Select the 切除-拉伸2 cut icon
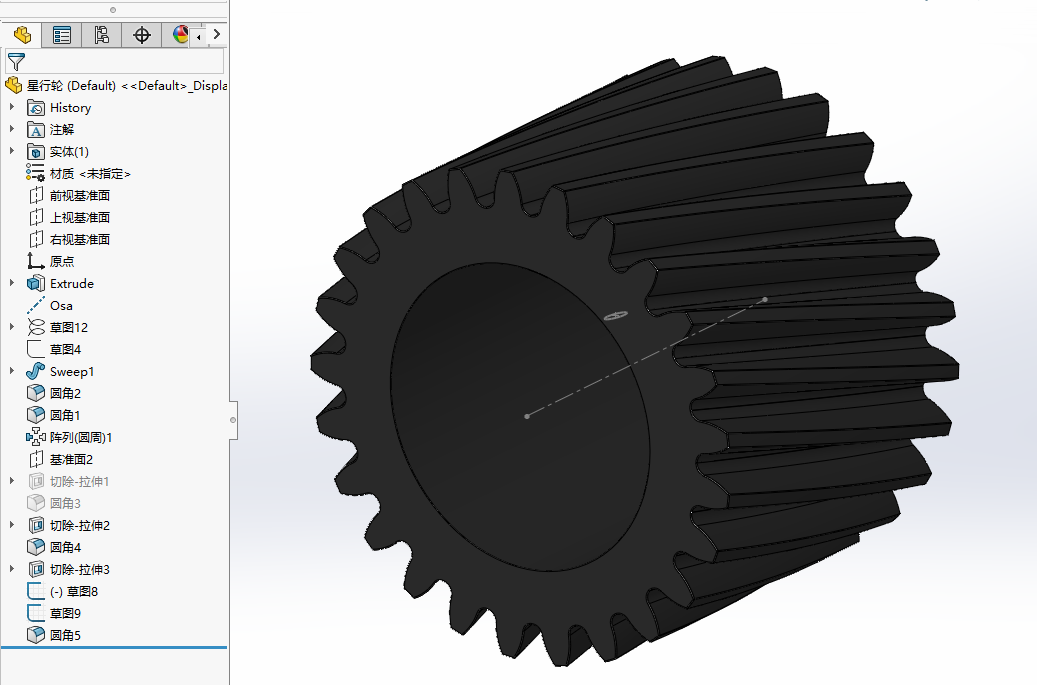The height and width of the screenshot is (685, 1037). click(36, 525)
